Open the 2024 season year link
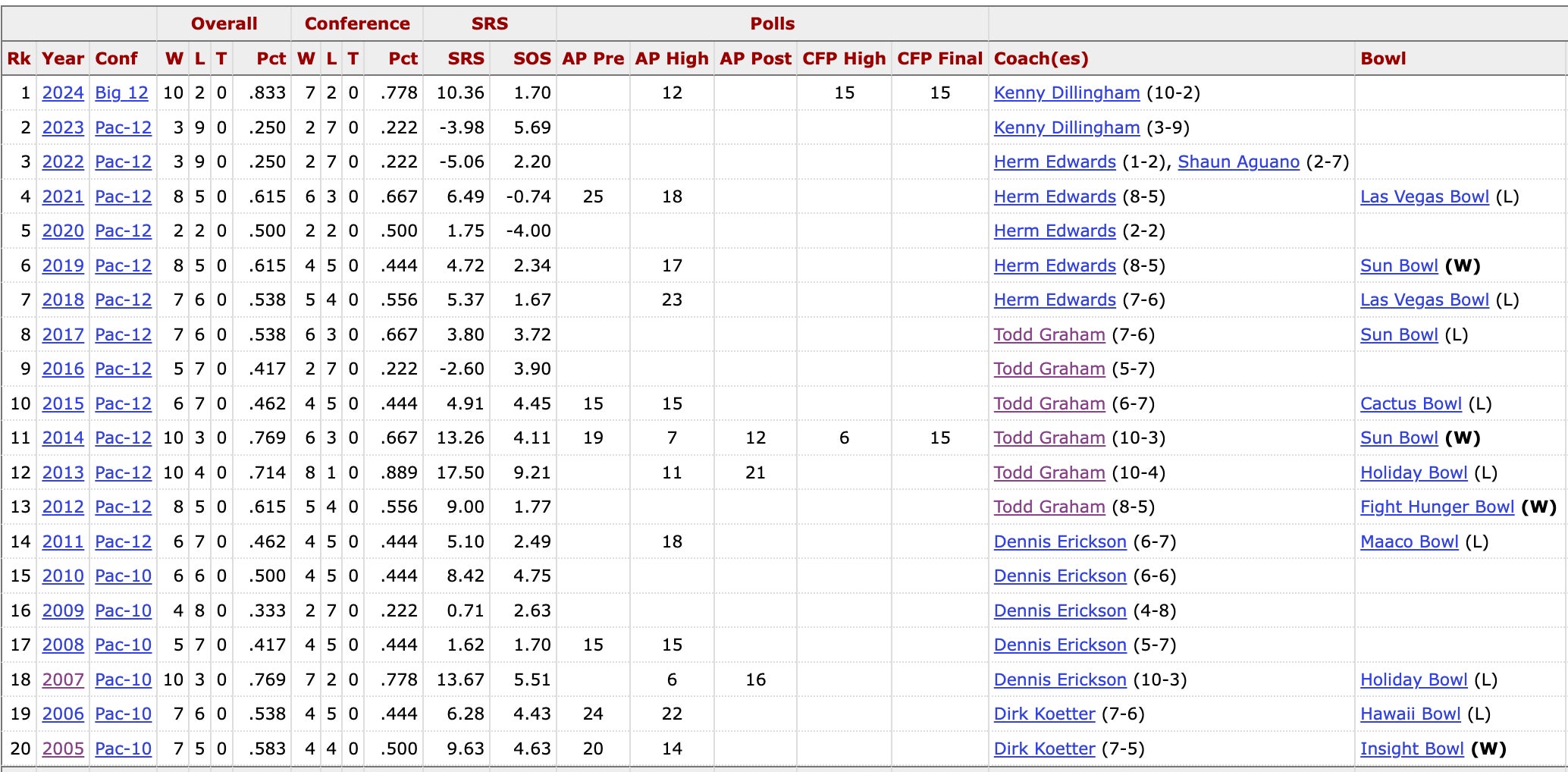Screen dimensions: 1568x772 point(63,93)
